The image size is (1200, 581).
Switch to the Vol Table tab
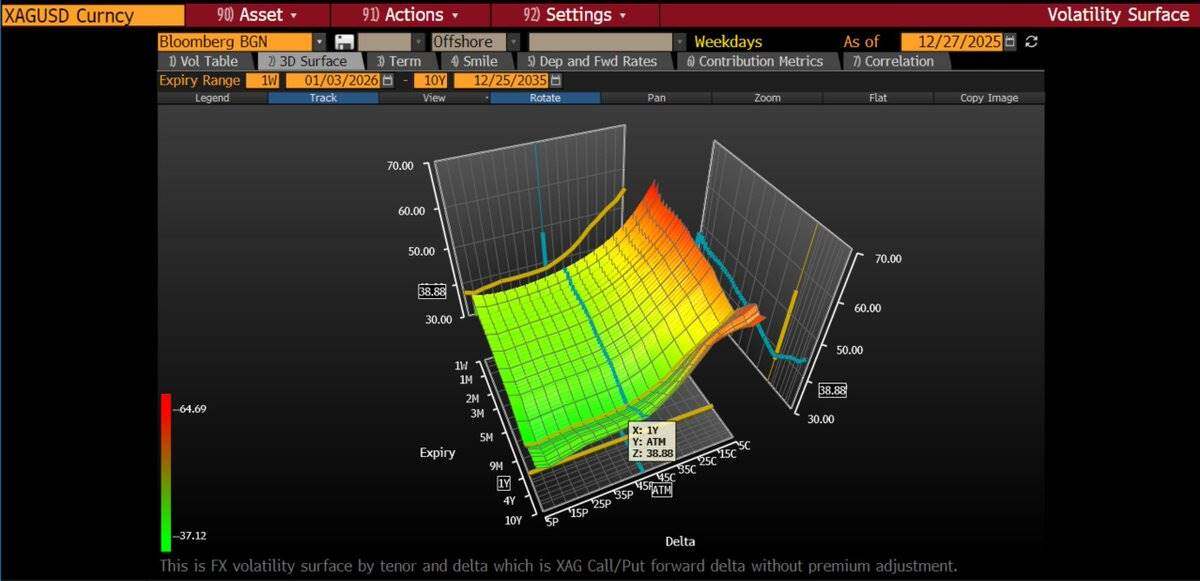203,61
